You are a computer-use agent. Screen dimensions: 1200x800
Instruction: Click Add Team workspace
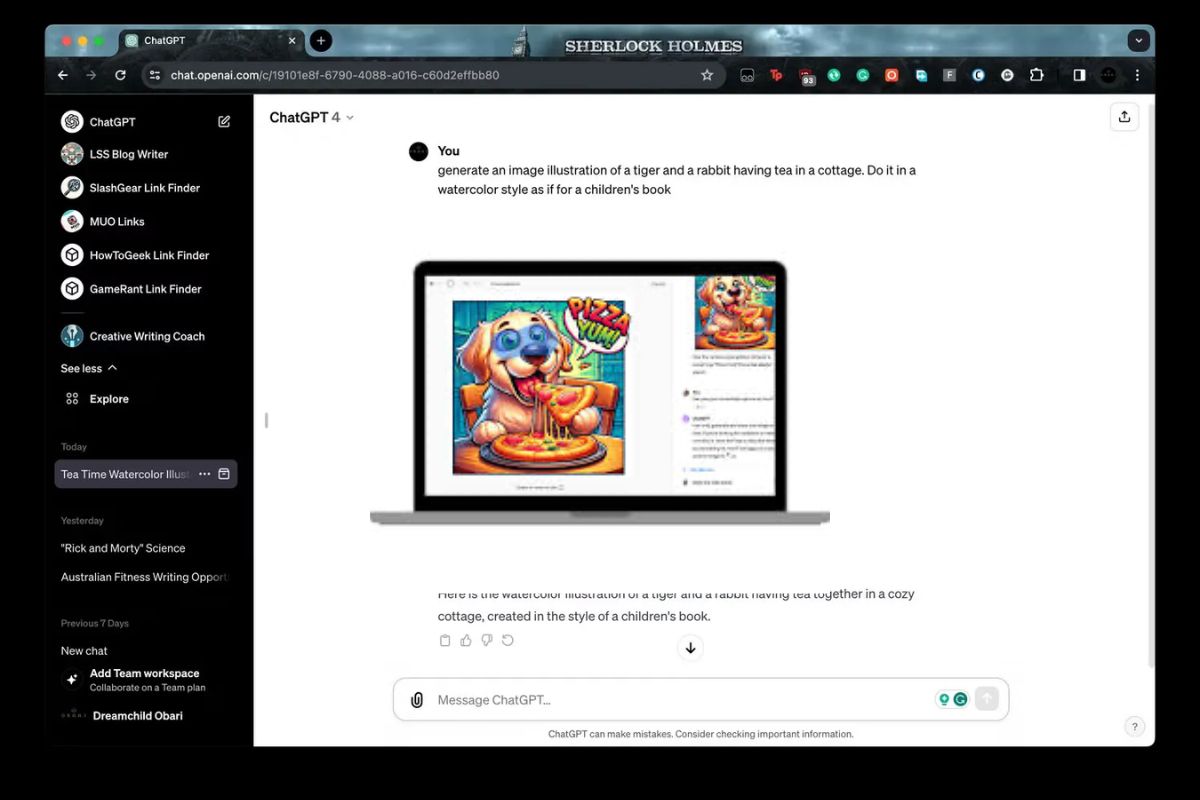point(146,680)
